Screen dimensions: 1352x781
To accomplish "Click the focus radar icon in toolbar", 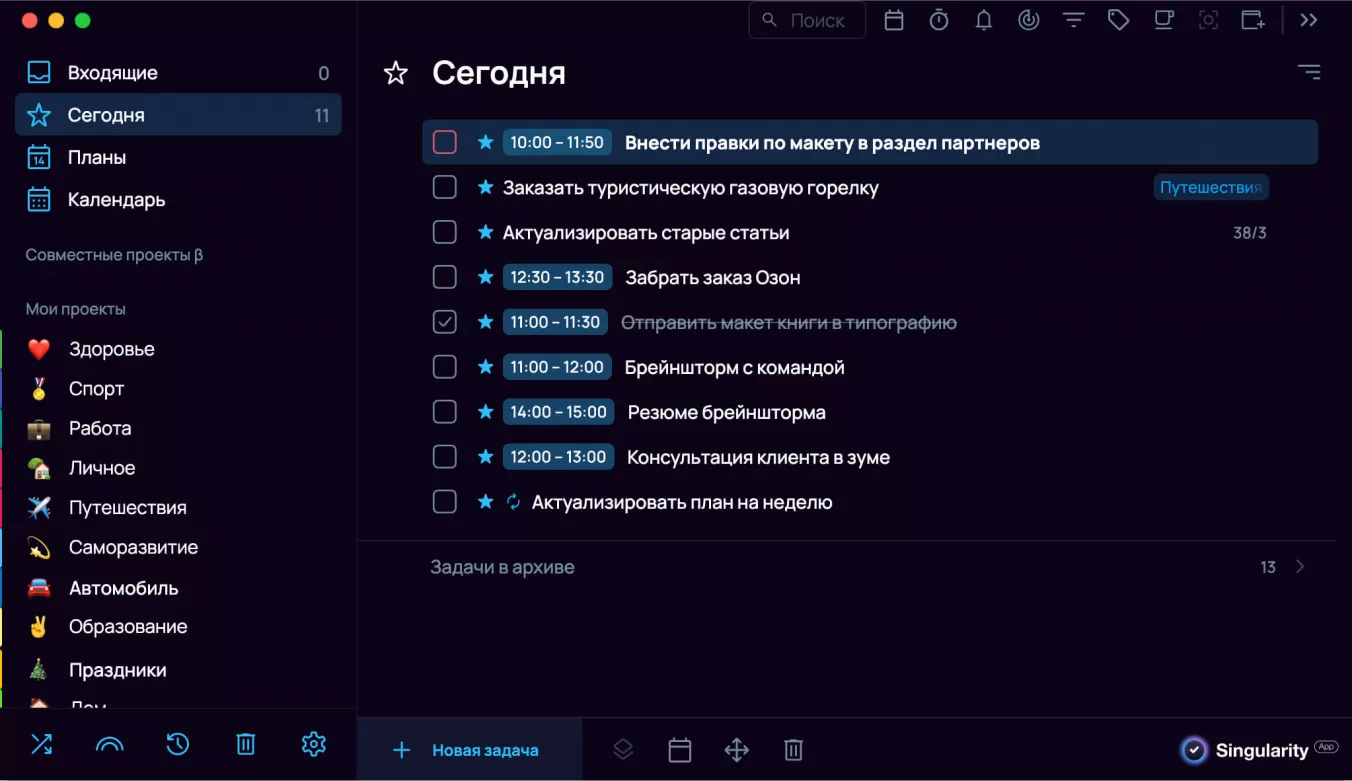I will point(1029,20).
